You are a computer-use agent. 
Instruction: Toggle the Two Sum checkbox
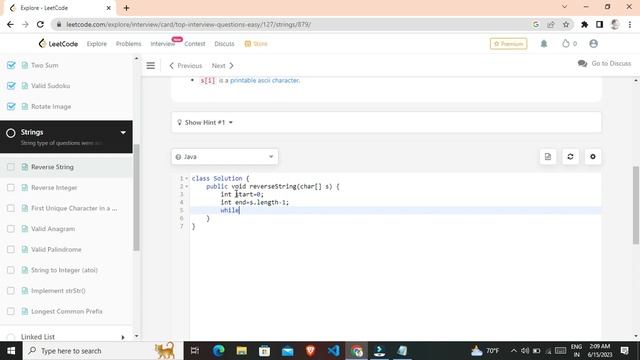11,65
